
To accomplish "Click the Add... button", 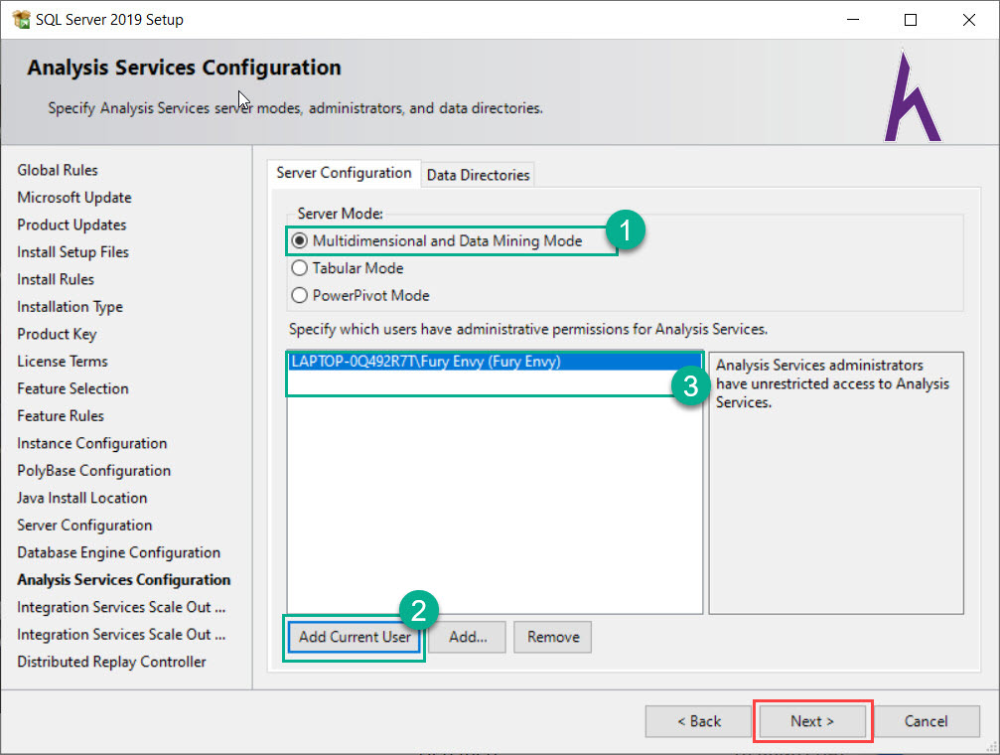I will click(467, 637).
